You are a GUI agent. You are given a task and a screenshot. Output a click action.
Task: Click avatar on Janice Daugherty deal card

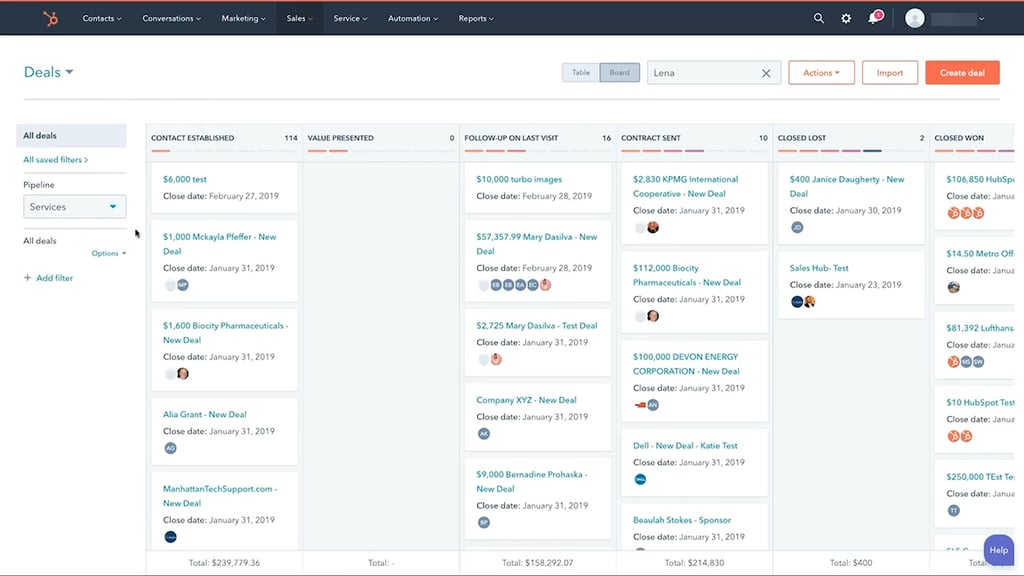(x=797, y=227)
